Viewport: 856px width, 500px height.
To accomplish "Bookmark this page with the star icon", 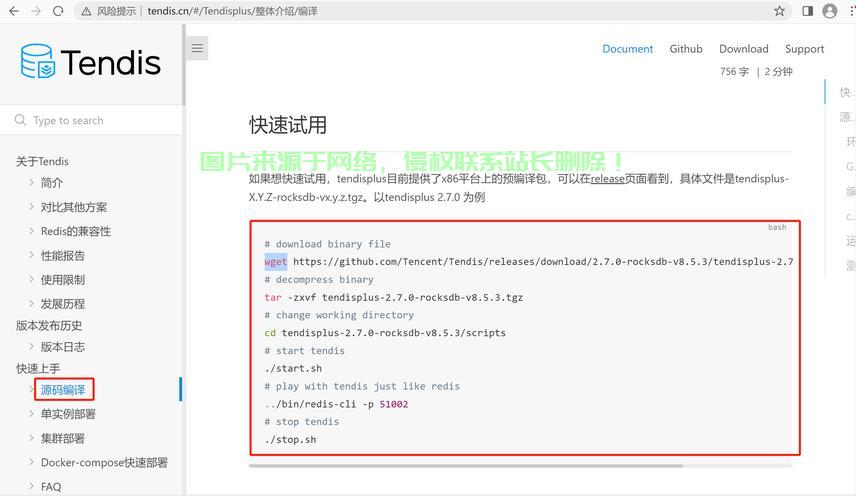I will 780,11.
